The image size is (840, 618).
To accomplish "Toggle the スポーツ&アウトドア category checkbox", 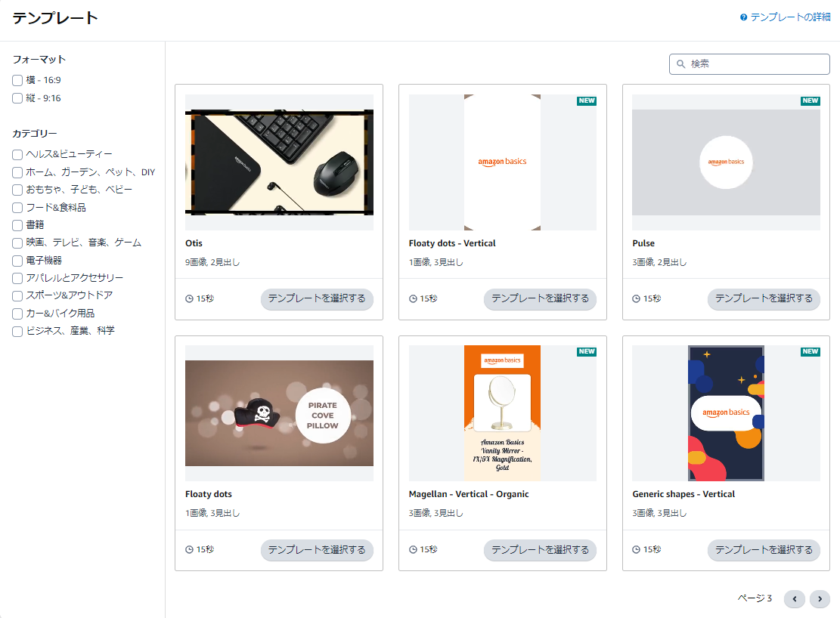I will 17,296.
